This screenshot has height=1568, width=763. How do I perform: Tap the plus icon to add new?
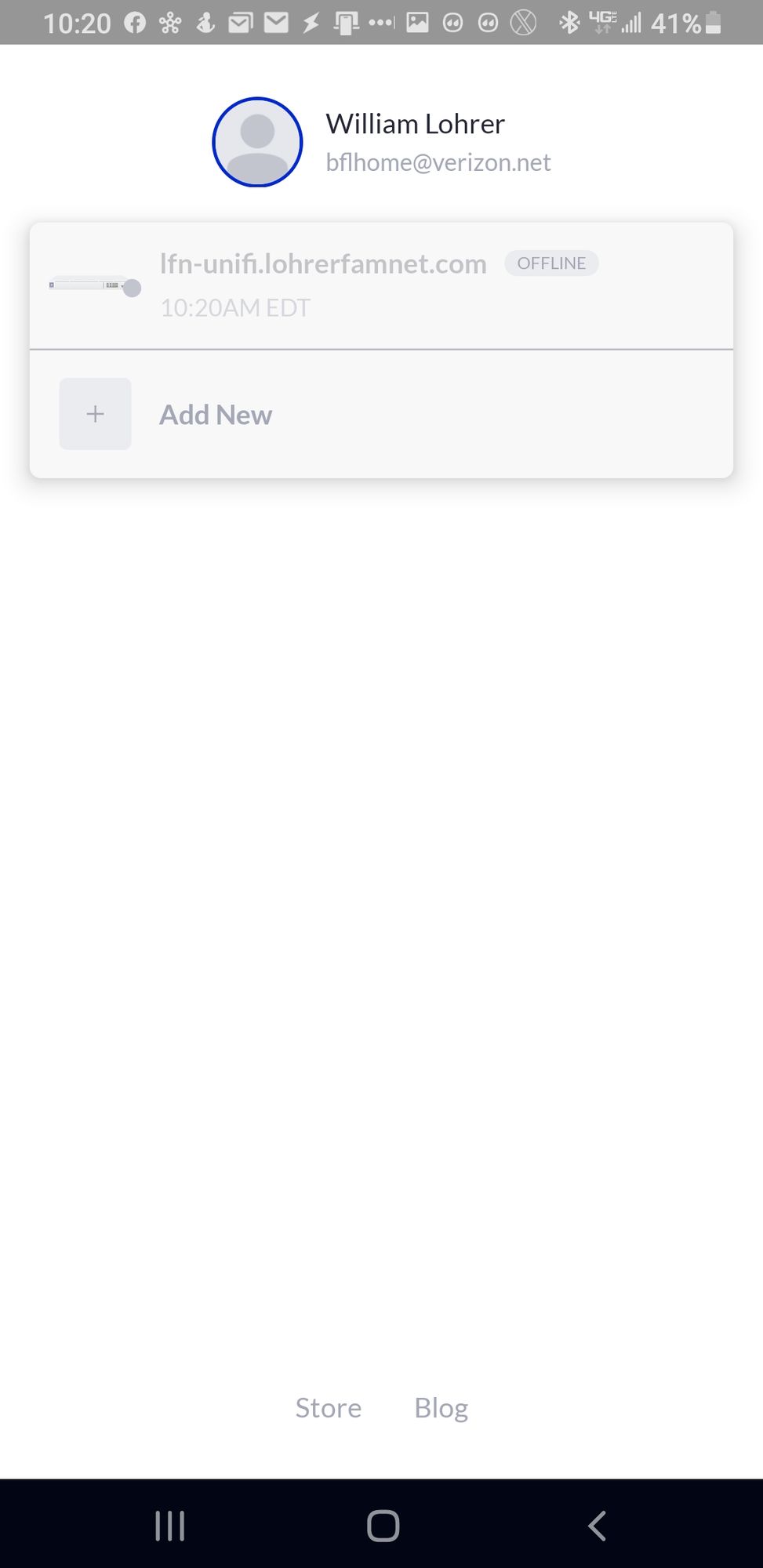pos(95,414)
